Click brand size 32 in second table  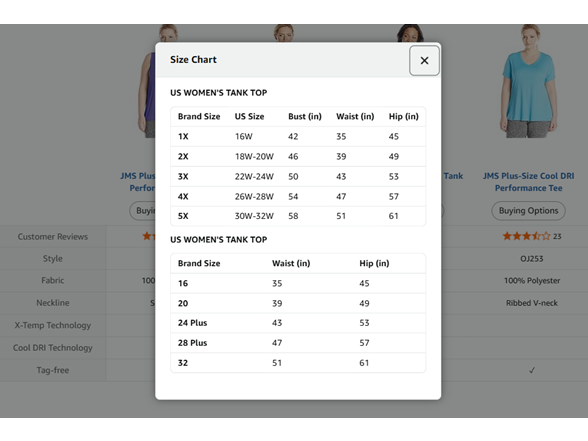pos(183,363)
